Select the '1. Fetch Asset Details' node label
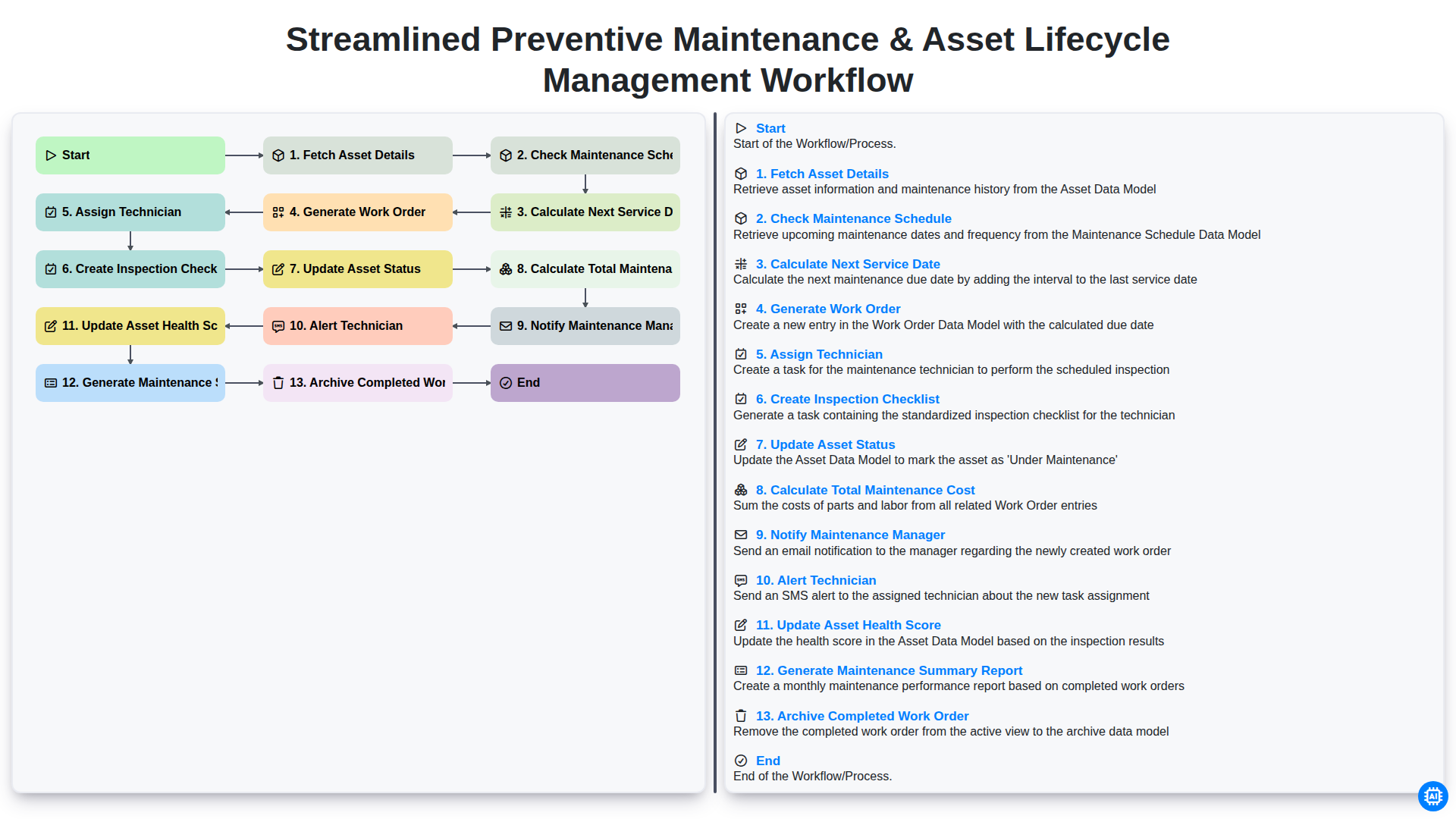The width and height of the screenshot is (1456, 819). click(352, 155)
